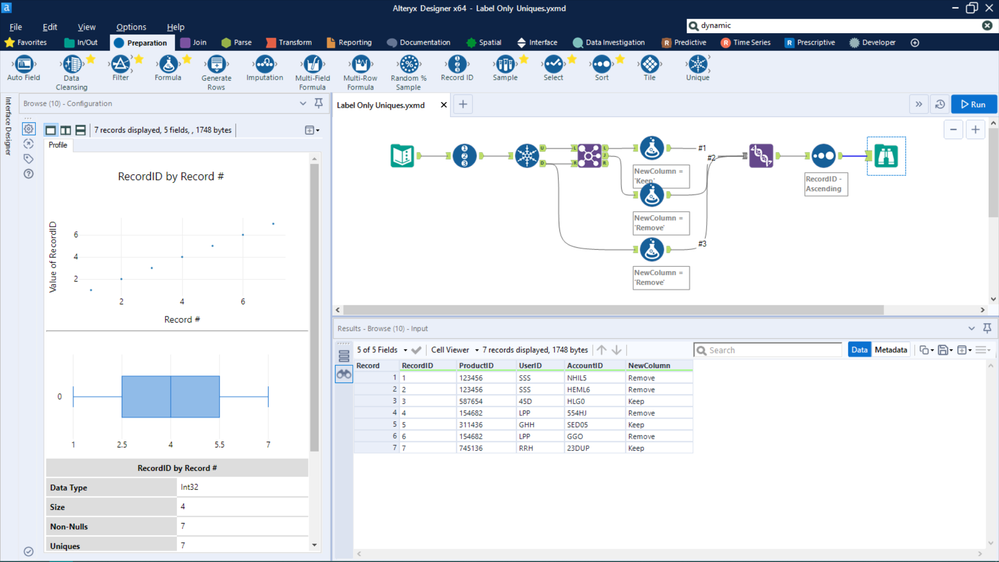Open profile export options dropdown
999x562 pixels.
coord(312,130)
